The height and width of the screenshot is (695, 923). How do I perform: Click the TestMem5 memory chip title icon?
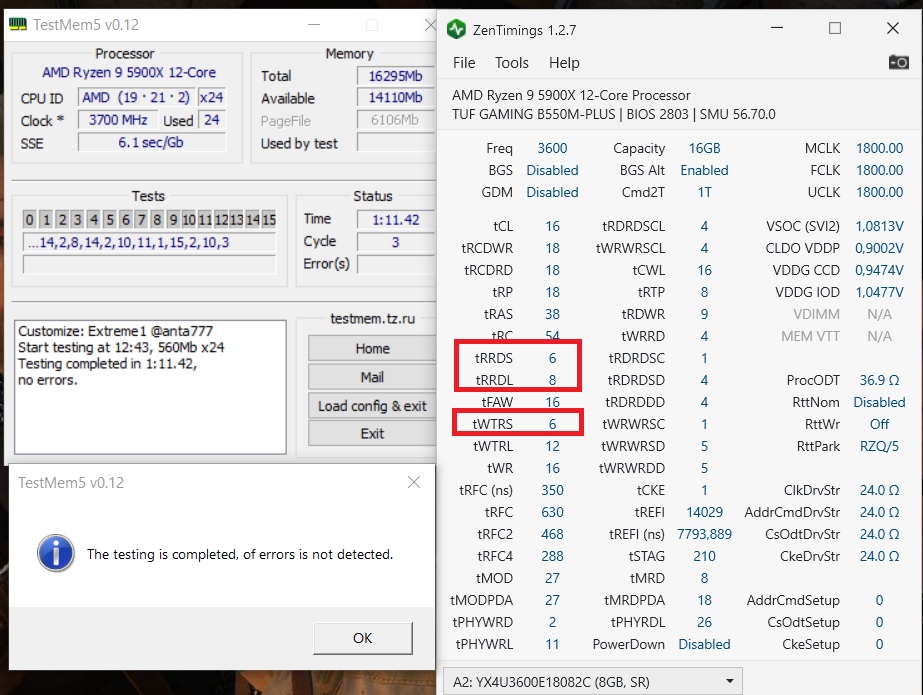click(x=18, y=24)
